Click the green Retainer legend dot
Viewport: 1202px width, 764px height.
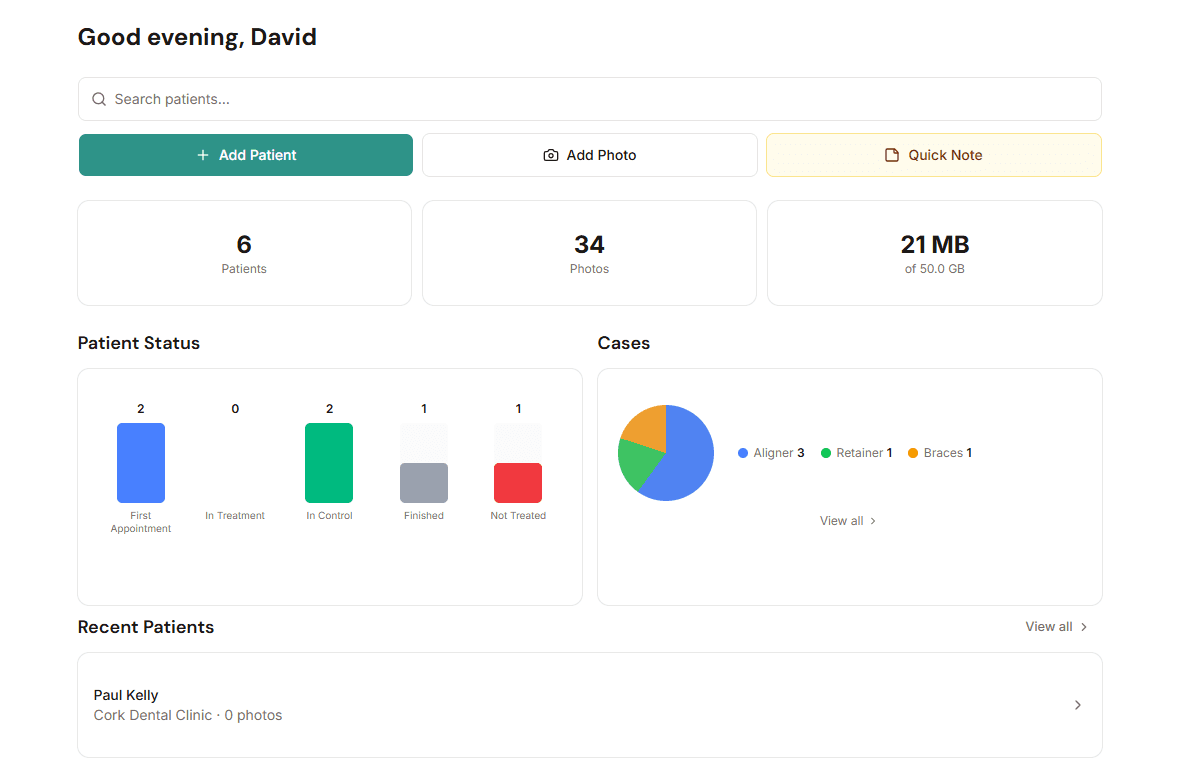(x=826, y=453)
